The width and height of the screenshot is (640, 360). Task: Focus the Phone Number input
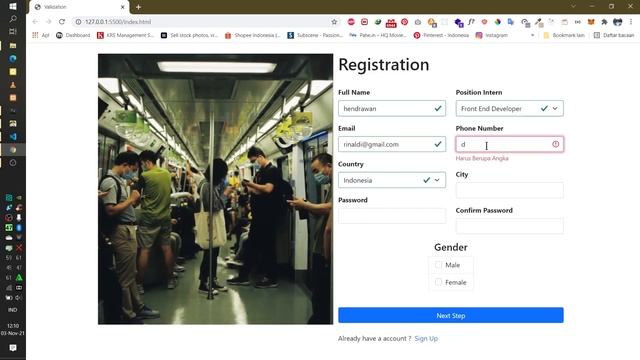coord(509,144)
